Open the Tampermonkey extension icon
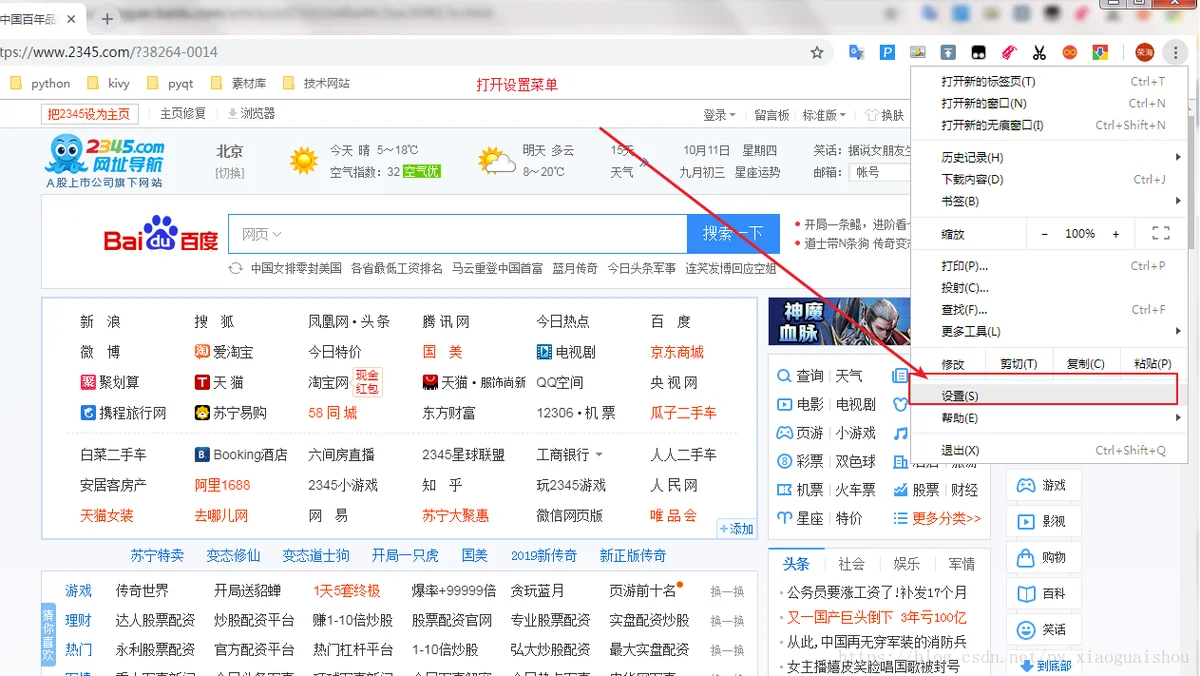Viewport: 1200px width, 676px height. [x=979, y=52]
